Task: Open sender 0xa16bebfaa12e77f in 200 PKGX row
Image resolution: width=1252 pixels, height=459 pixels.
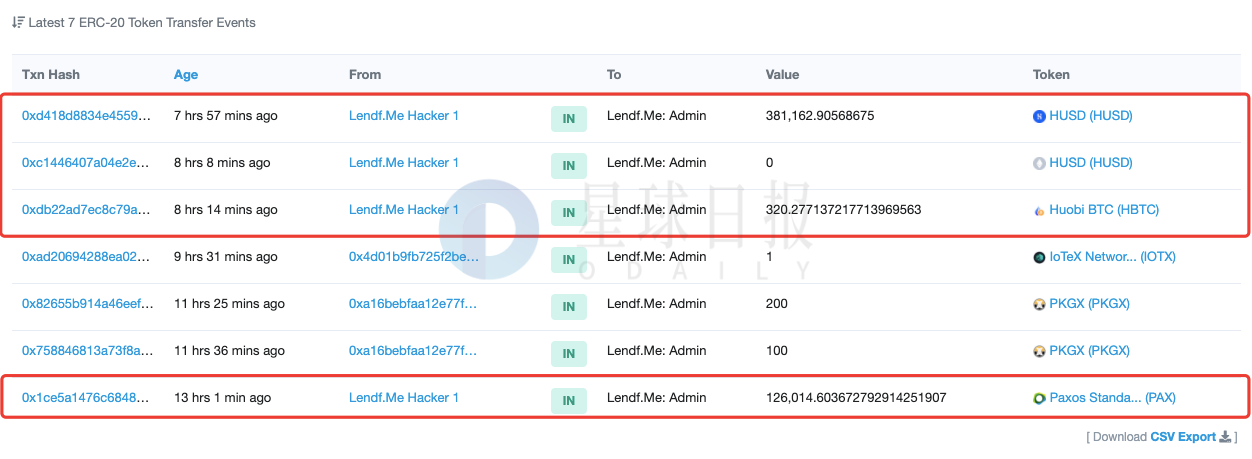Action: [x=413, y=304]
